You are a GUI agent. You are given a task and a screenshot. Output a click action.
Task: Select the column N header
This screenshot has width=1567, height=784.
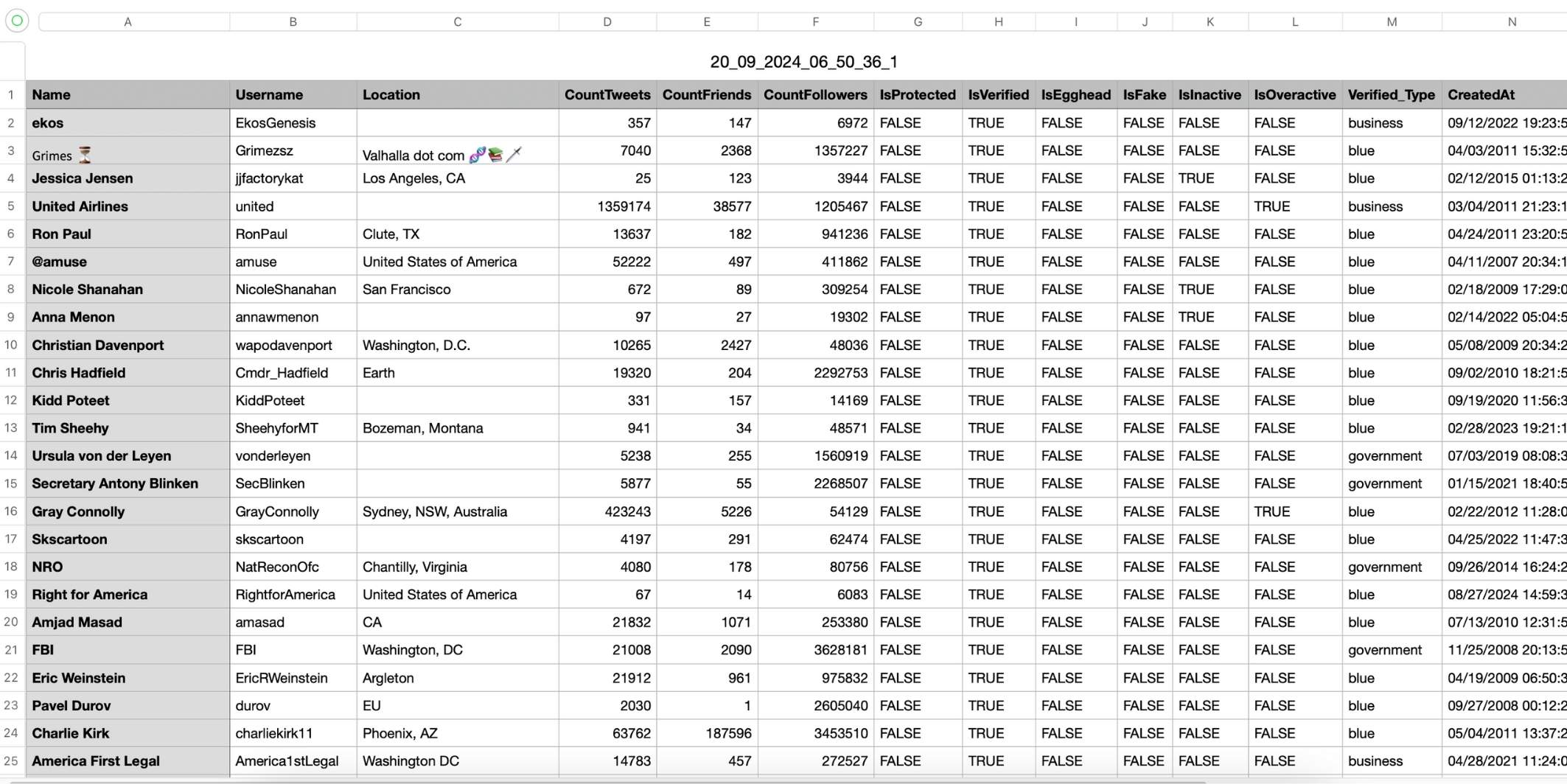[x=1512, y=21]
